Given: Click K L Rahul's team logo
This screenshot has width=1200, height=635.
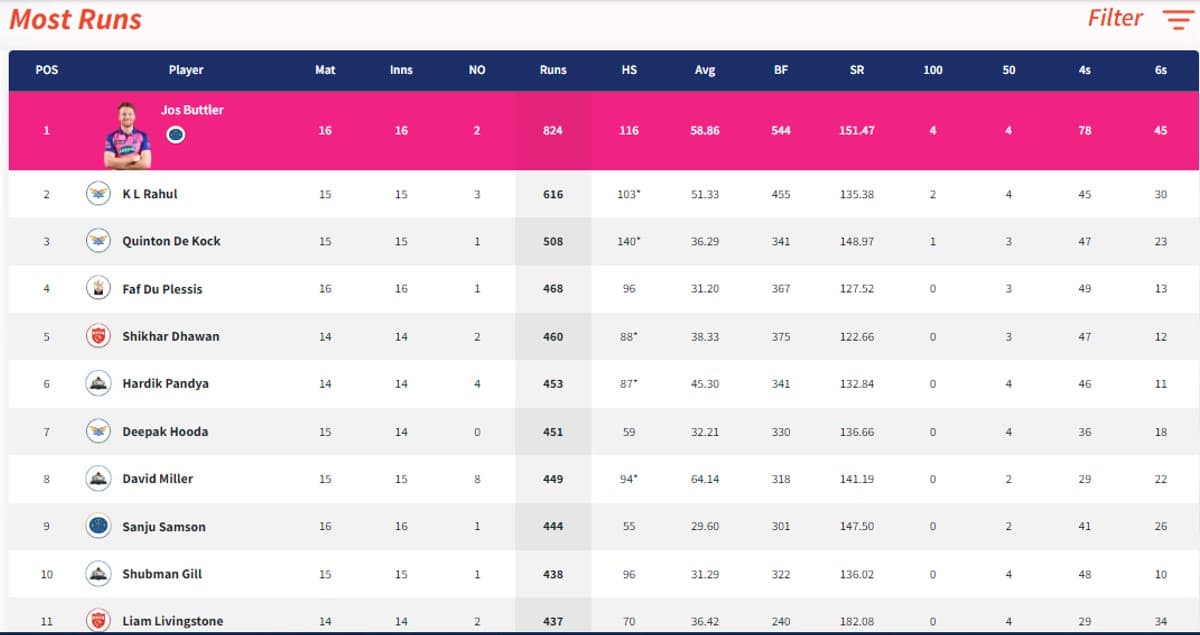Looking at the screenshot, I should [x=98, y=194].
